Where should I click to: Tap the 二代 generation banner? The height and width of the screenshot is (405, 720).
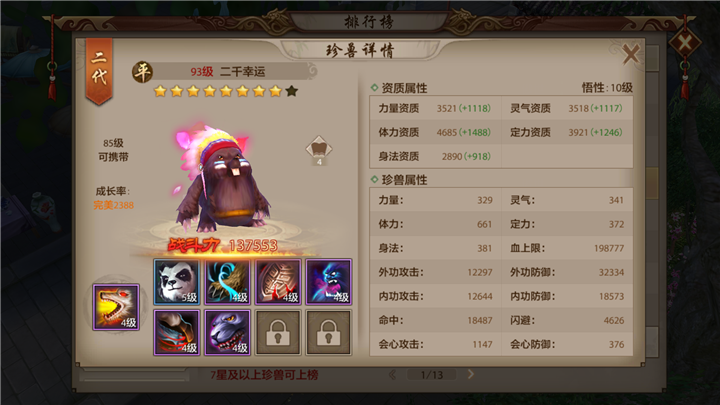pos(99,70)
